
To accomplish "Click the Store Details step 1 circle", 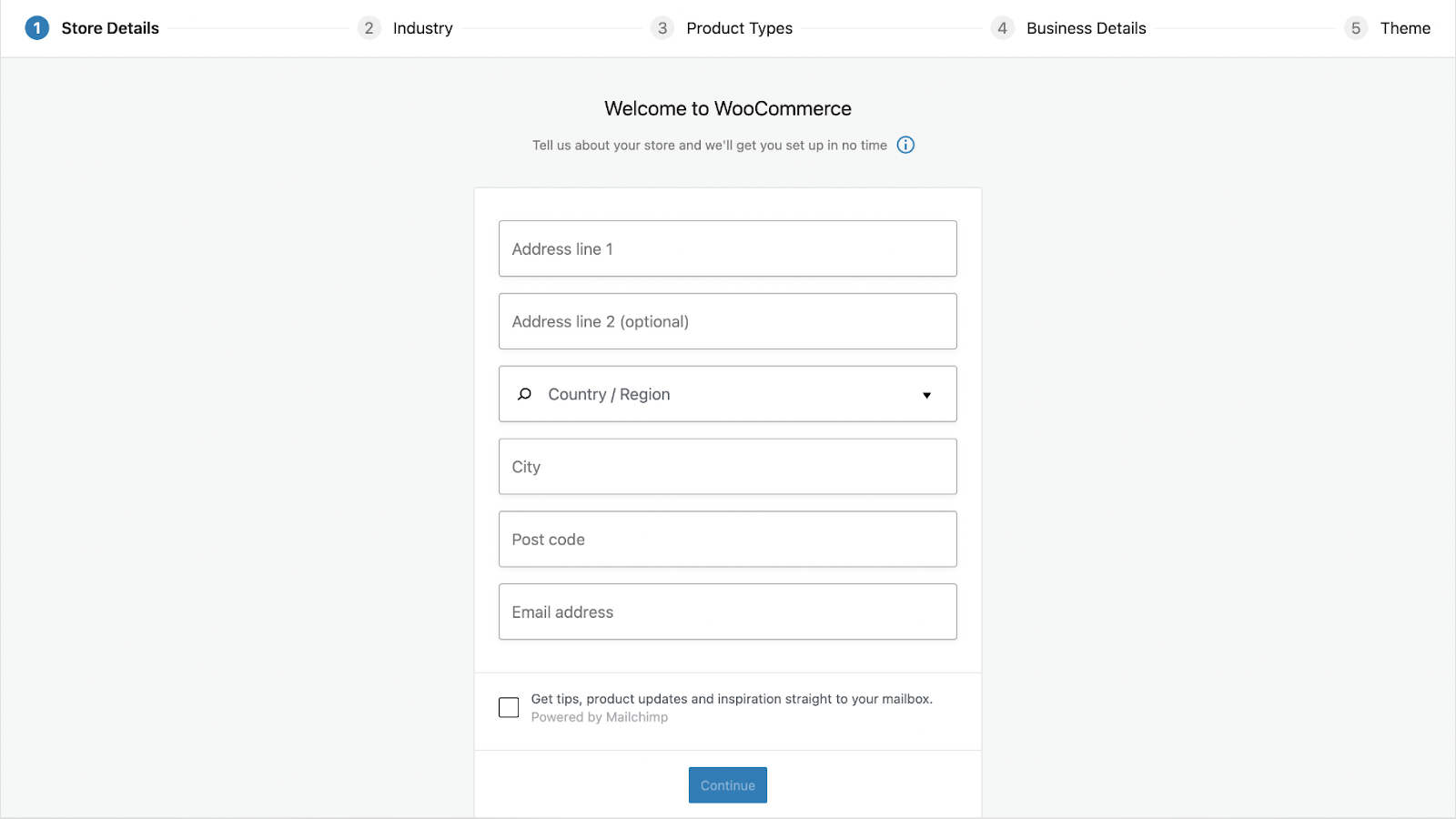I will pyautogui.click(x=36, y=27).
